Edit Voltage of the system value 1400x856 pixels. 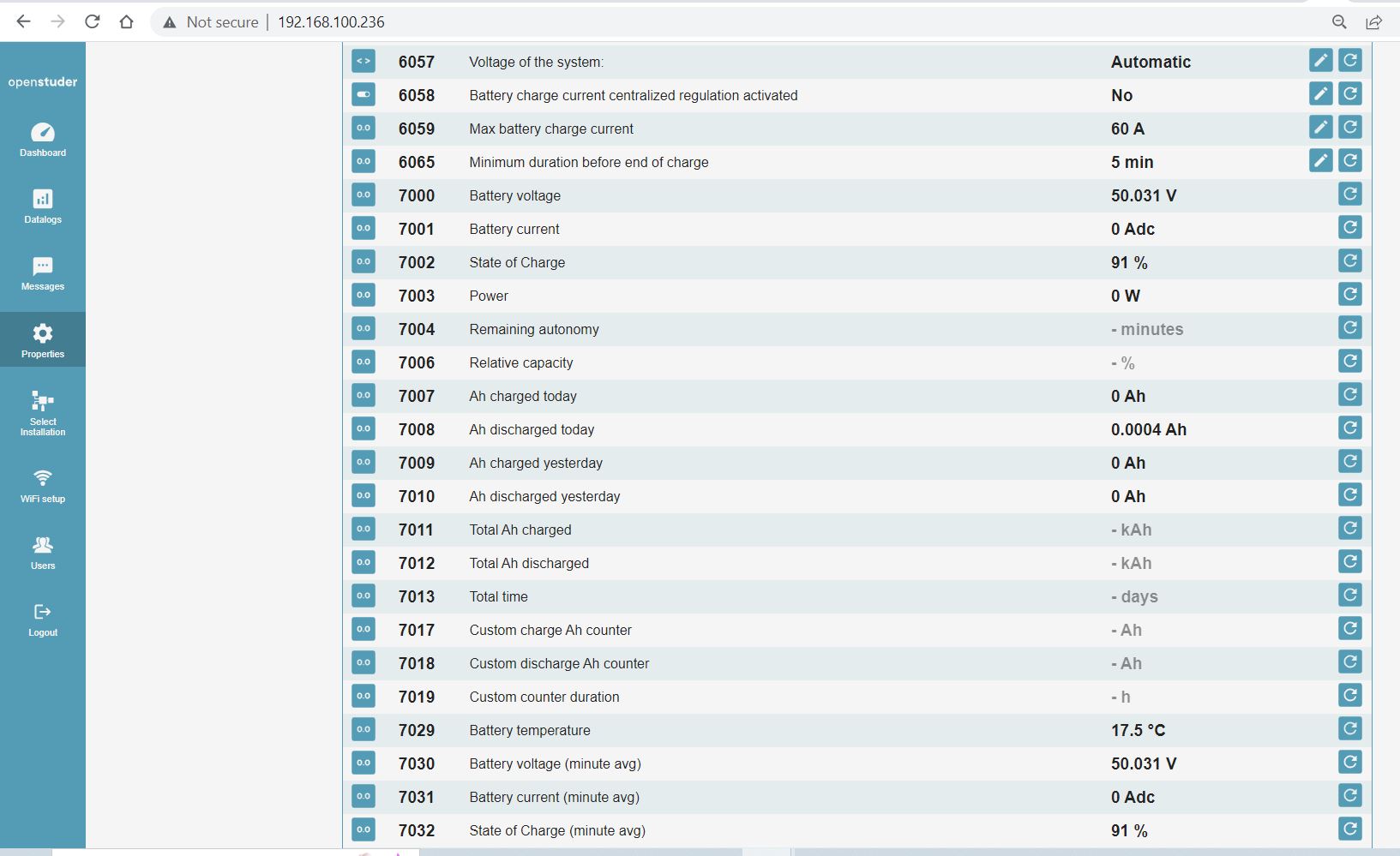point(1321,61)
